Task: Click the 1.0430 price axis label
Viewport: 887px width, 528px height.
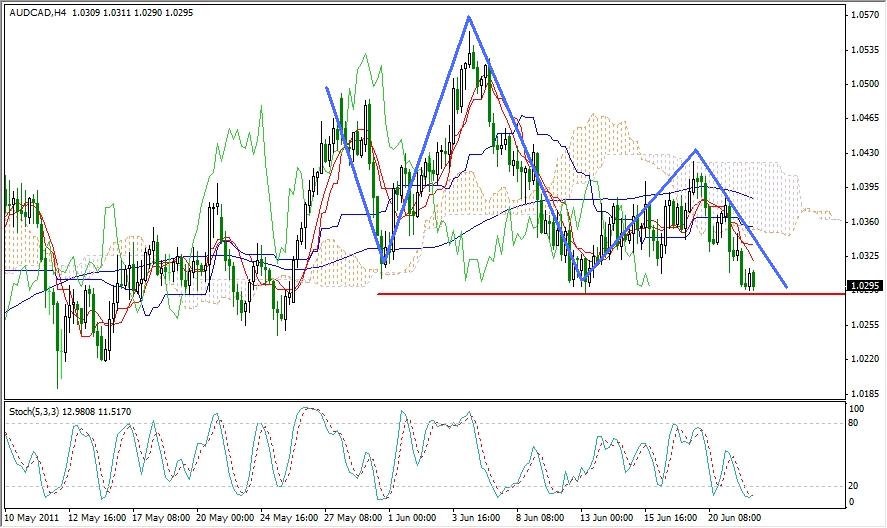Action: click(864, 153)
